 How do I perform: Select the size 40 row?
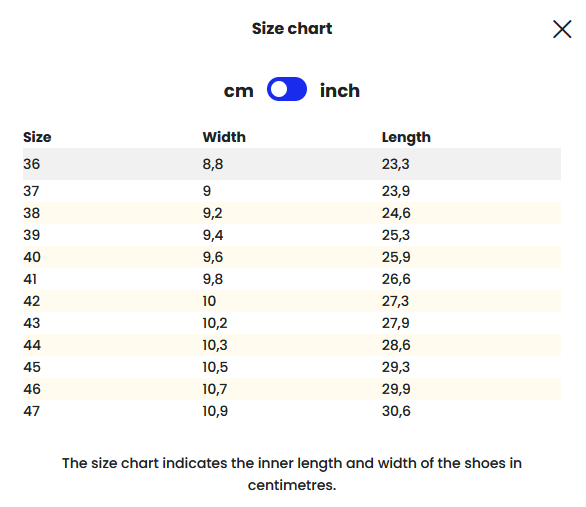coord(292,257)
